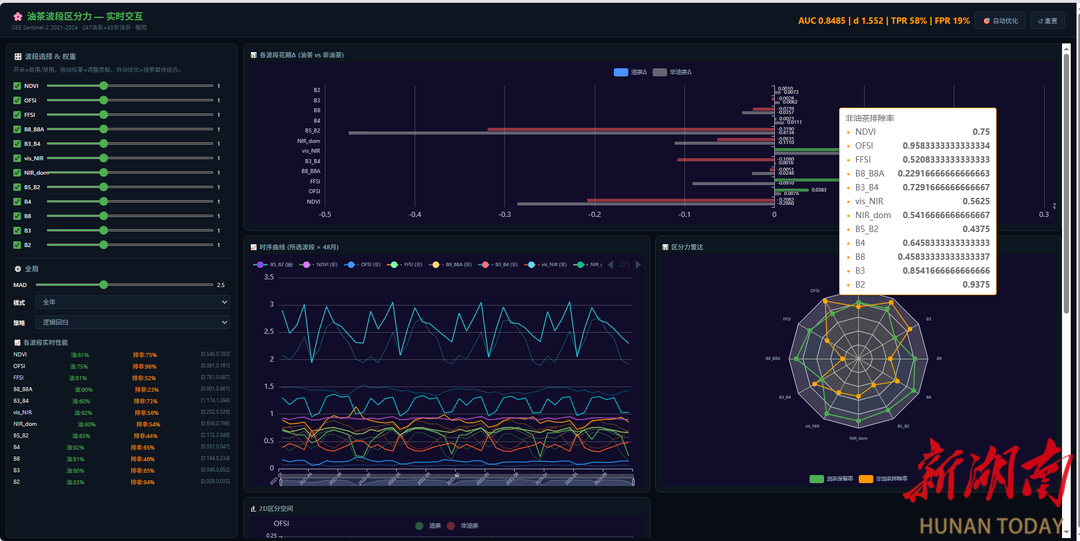Screen dimensions: 1080x541
Task: Disable the B5_B2 band checkbox
Action: (x=17, y=187)
